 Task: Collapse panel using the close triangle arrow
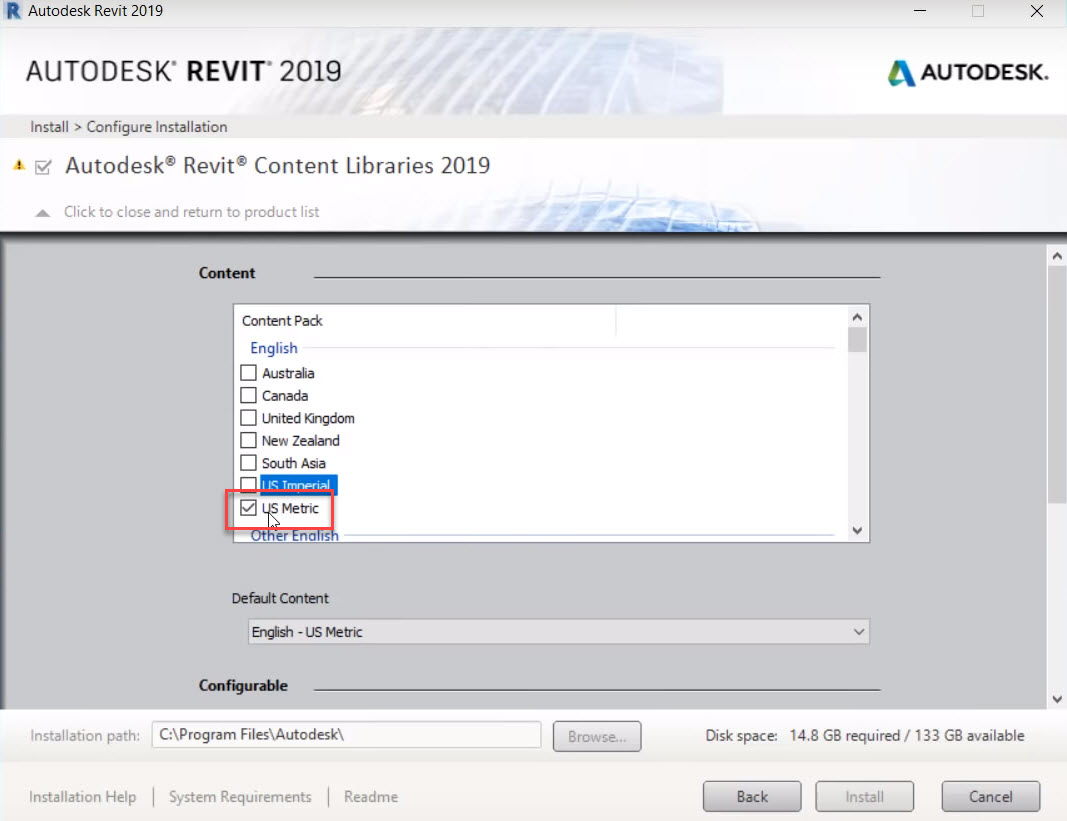click(x=42, y=213)
